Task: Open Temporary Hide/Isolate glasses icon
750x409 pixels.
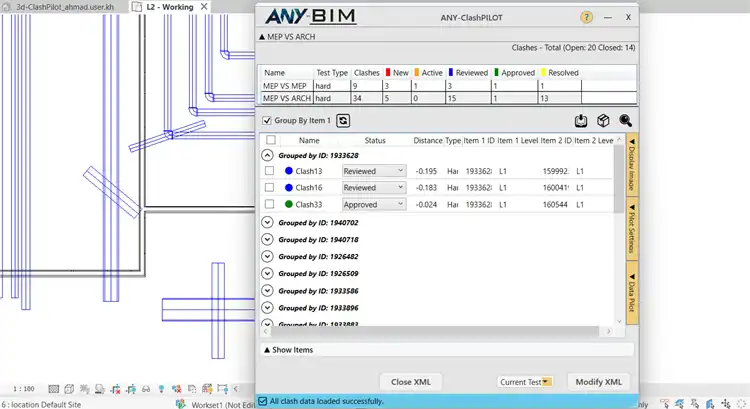Action: (x=146, y=389)
